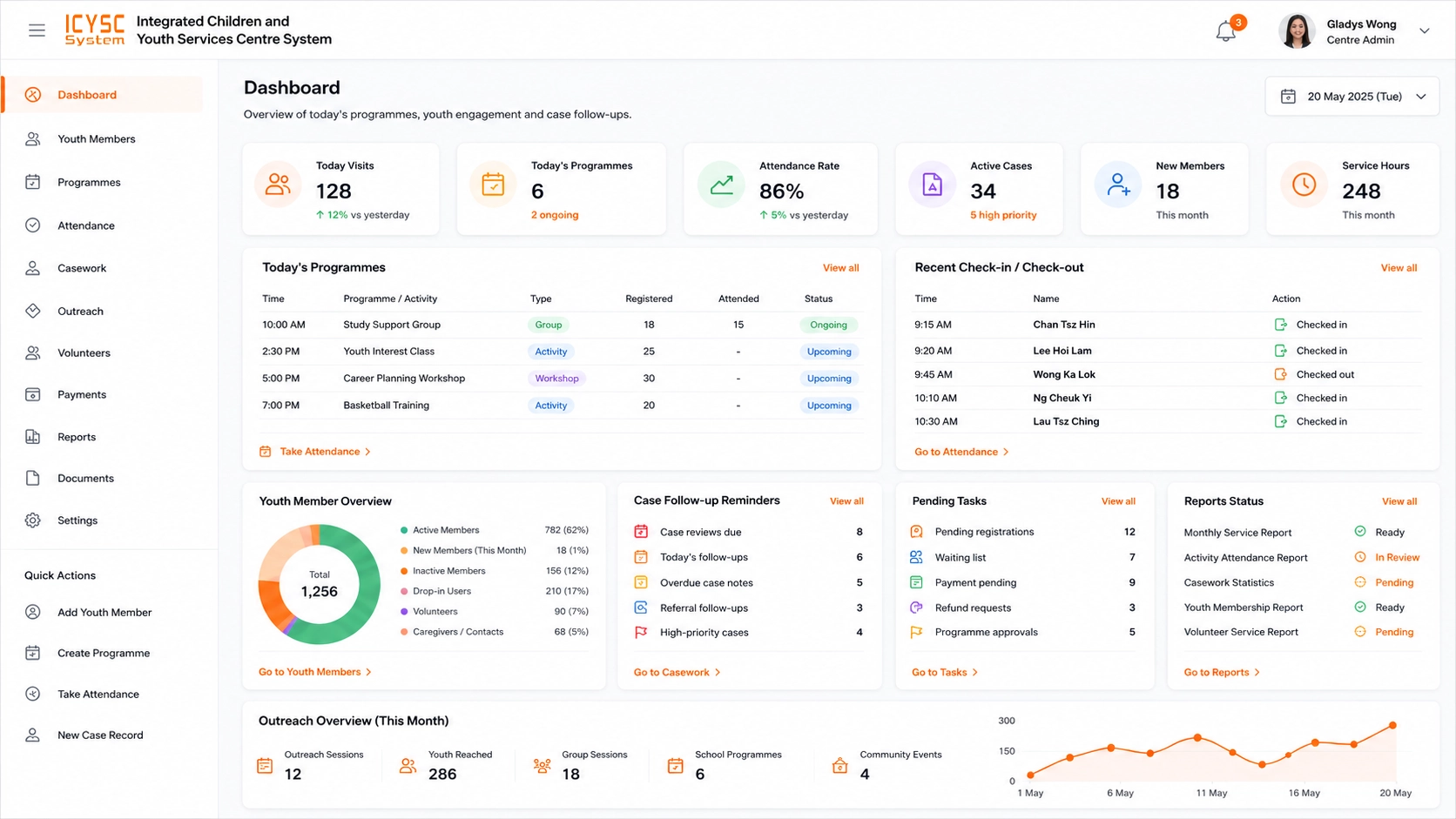Click the Documents sidebar icon
The width and height of the screenshot is (1456, 819).
click(33, 478)
